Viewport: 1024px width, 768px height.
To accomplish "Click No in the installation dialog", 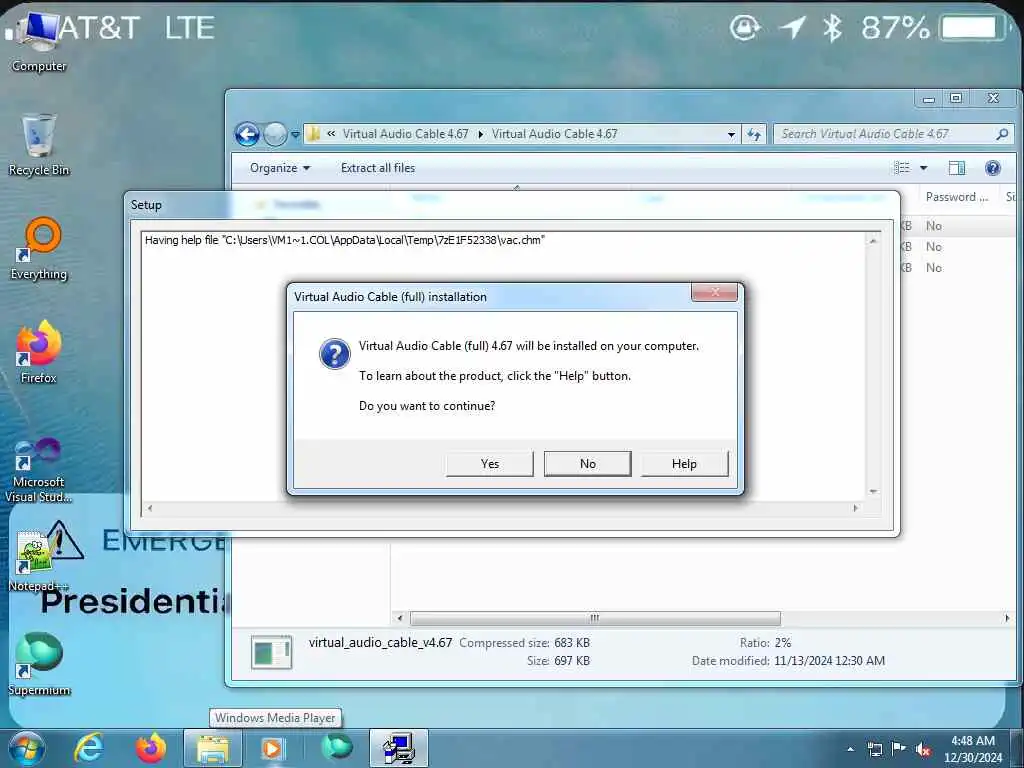I will [587, 464].
